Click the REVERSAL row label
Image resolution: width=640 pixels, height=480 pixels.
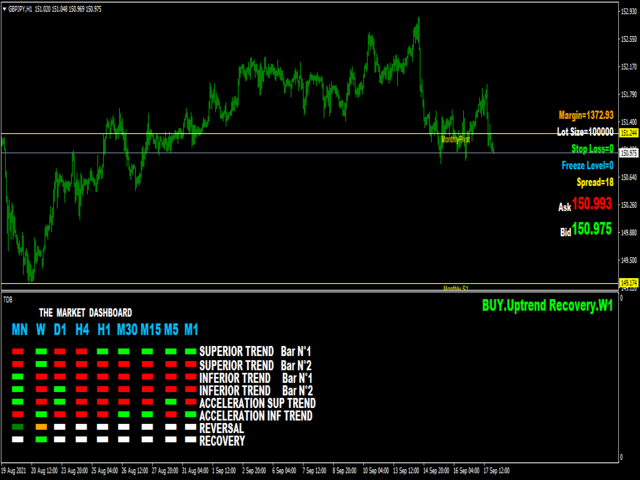222,428
